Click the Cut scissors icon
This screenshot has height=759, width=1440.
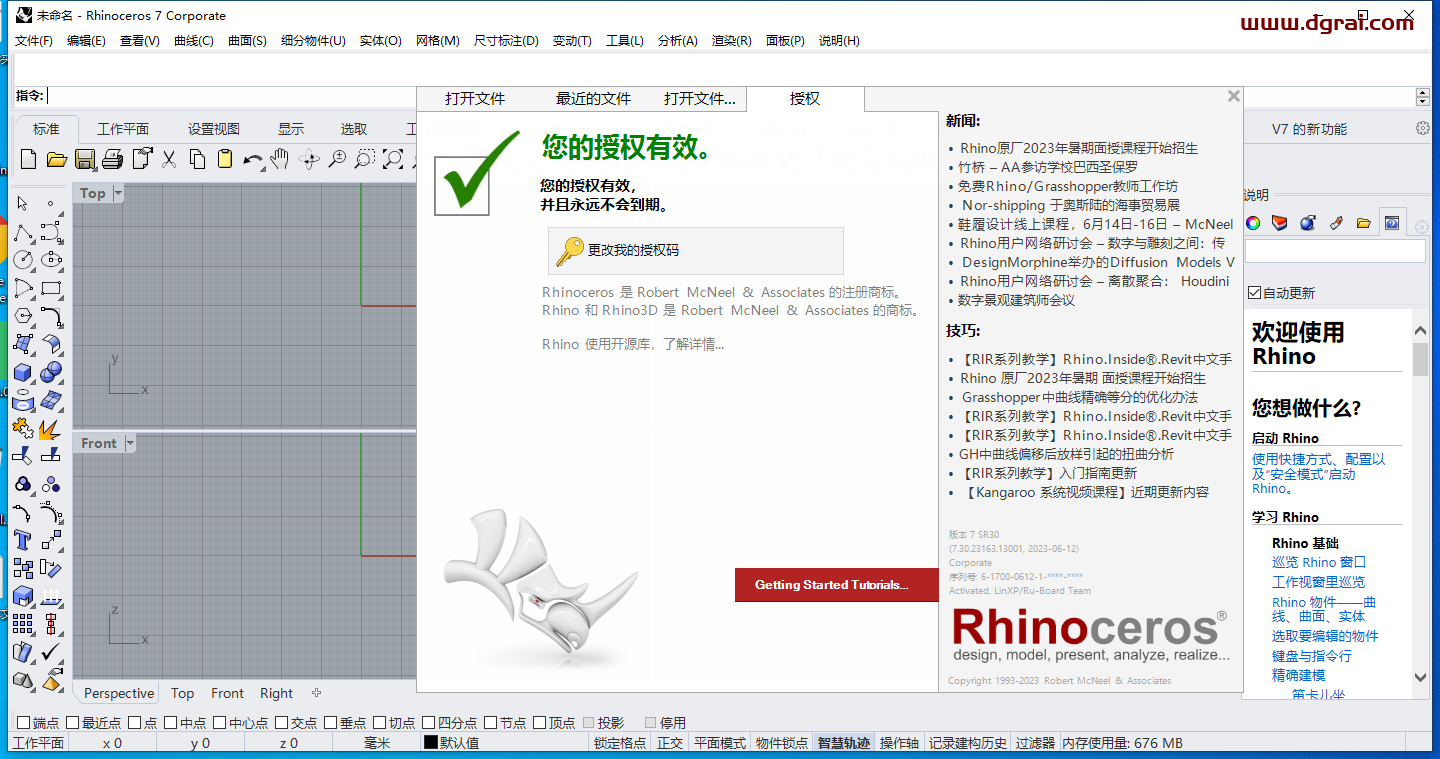click(169, 159)
